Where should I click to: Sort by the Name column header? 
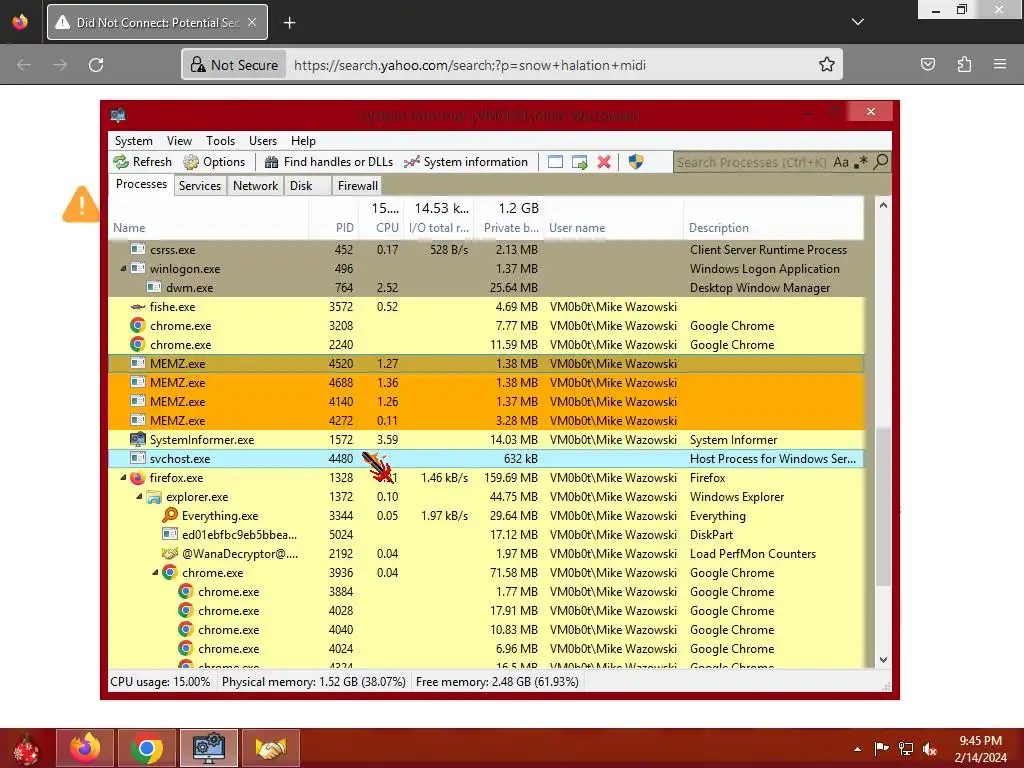tap(208, 228)
